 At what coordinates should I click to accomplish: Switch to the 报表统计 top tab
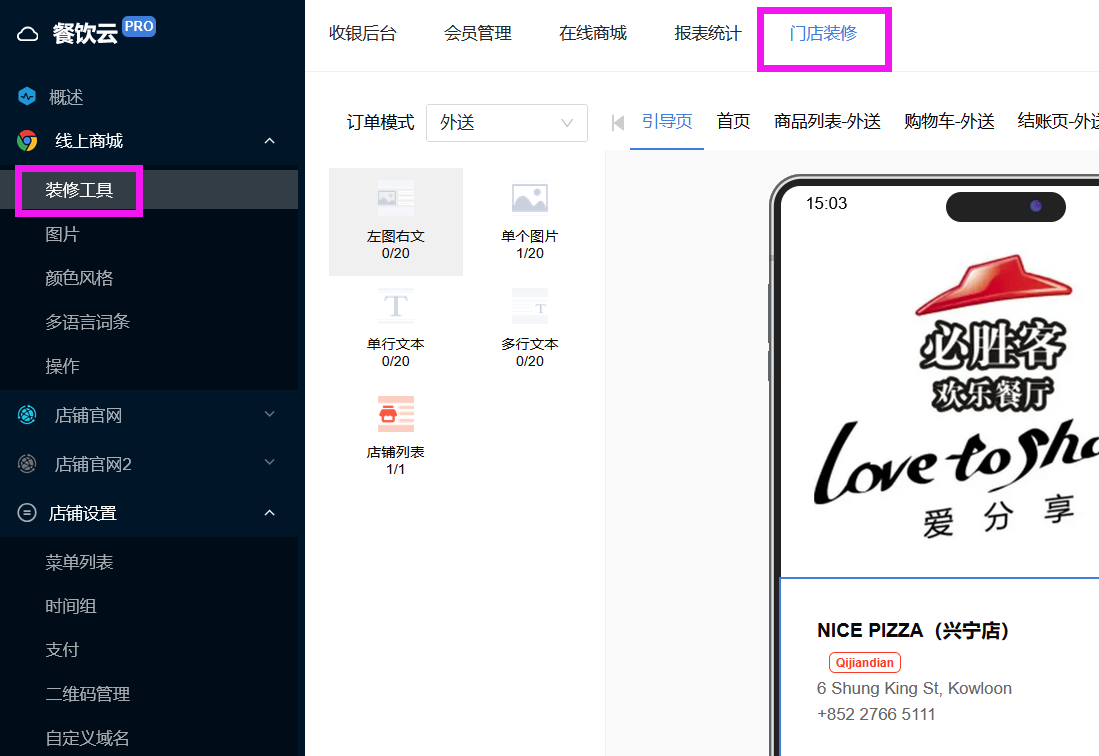(707, 33)
